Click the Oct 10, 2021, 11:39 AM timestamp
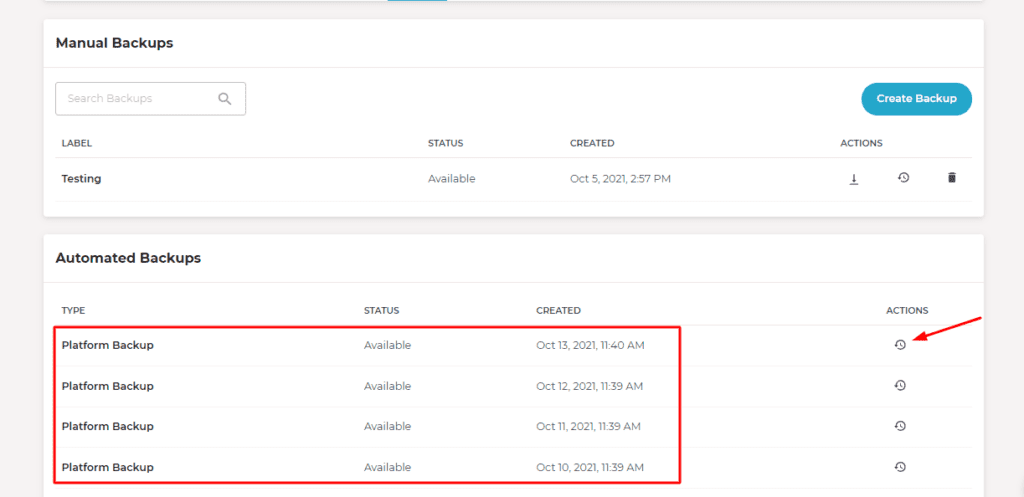 click(589, 467)
